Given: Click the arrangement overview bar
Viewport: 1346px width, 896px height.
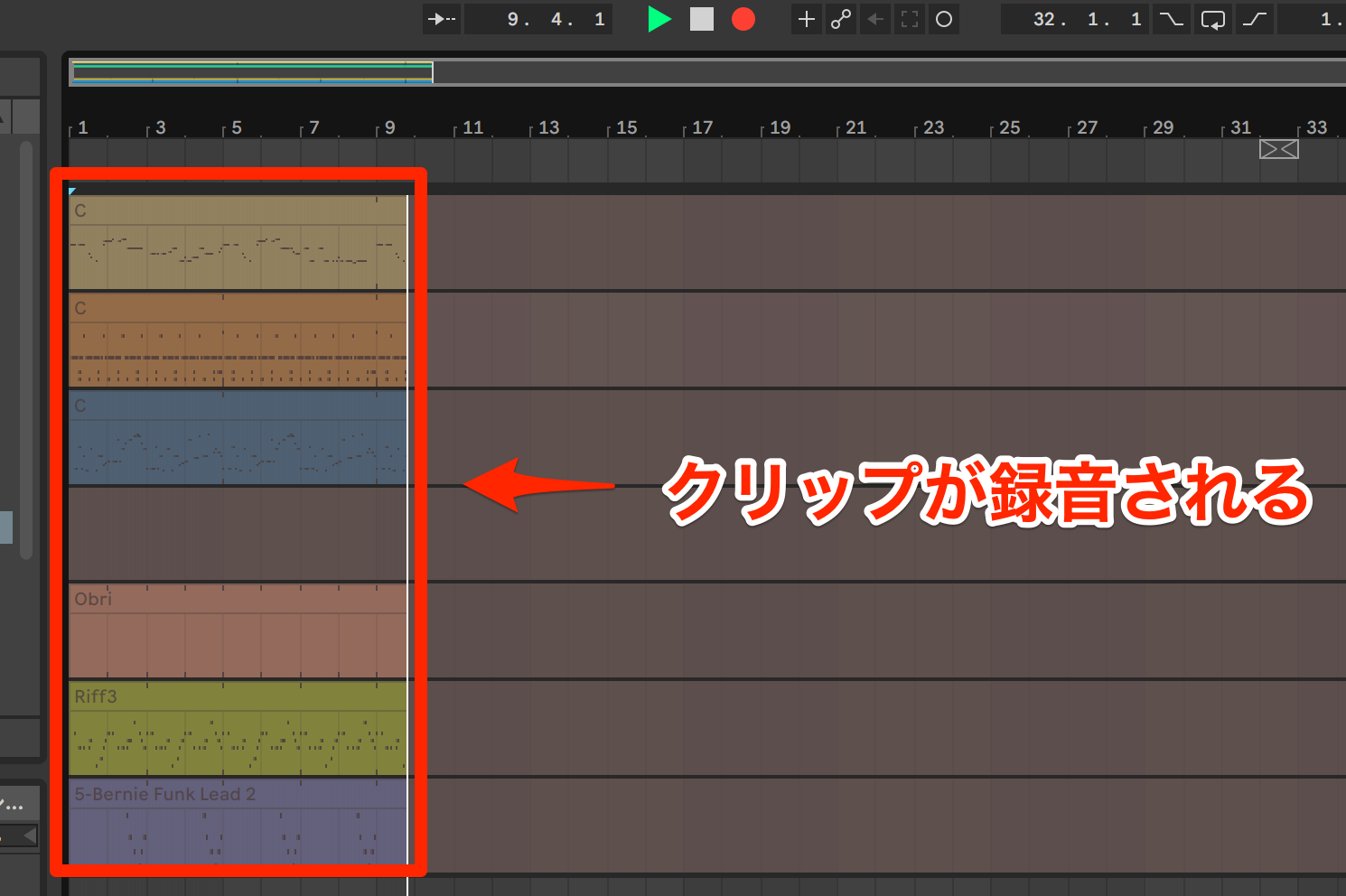Looking at the screenshot, I should pos(707,72).
